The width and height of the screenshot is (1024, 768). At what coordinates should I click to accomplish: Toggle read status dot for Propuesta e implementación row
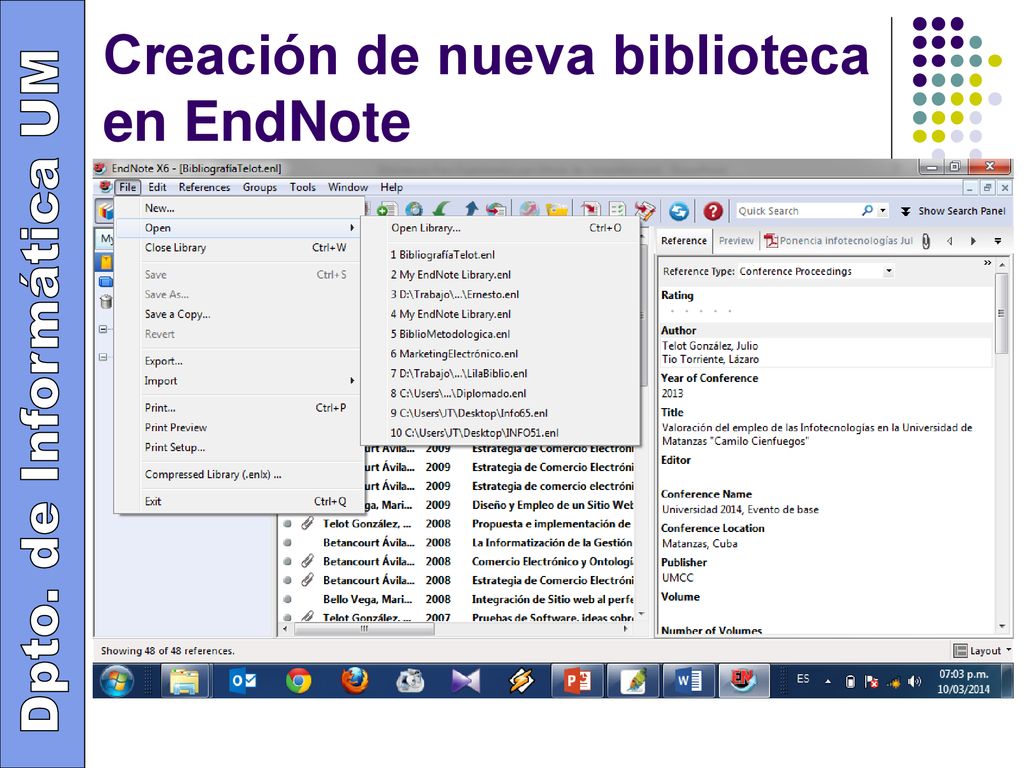pos(287,524)
